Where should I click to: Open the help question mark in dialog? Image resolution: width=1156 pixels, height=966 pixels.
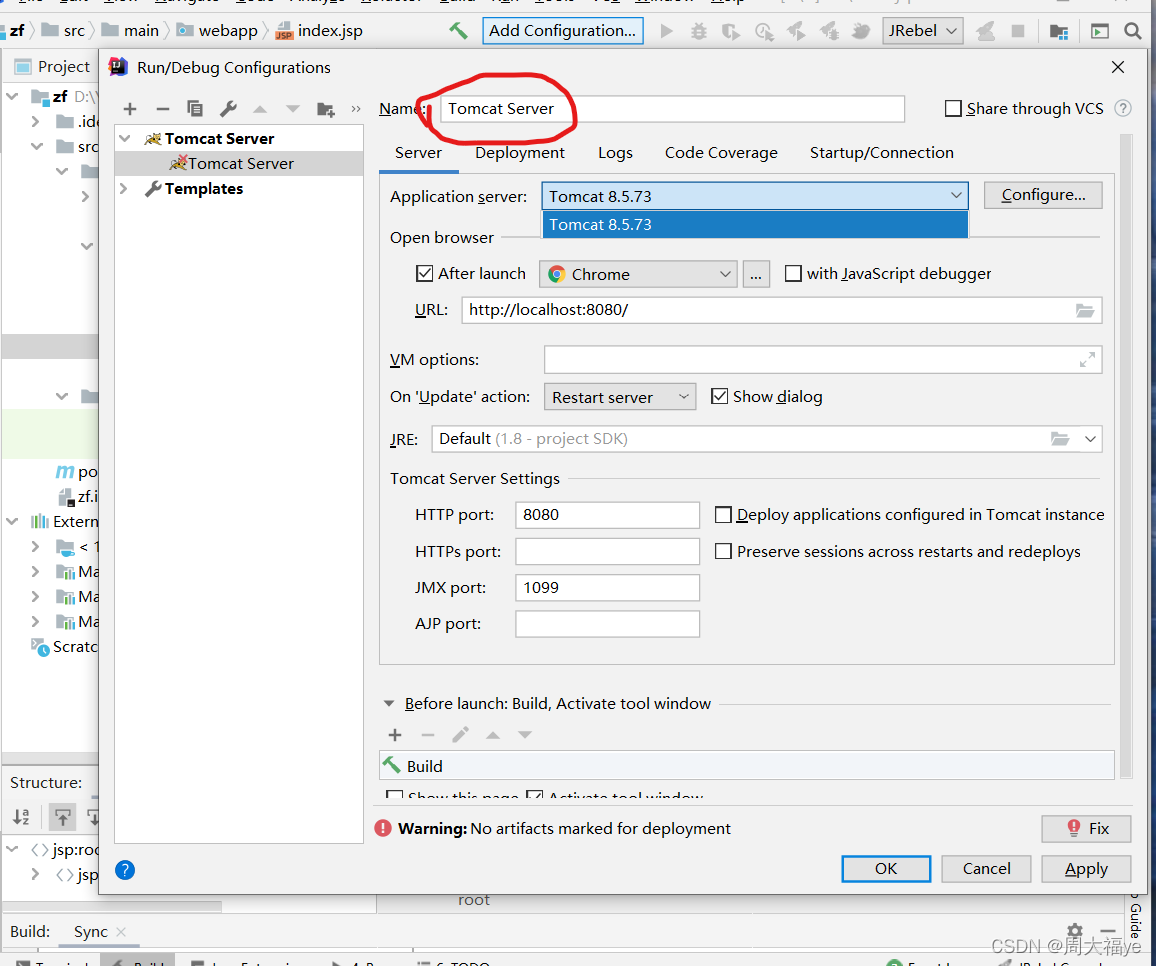click(x=125, y=871)
